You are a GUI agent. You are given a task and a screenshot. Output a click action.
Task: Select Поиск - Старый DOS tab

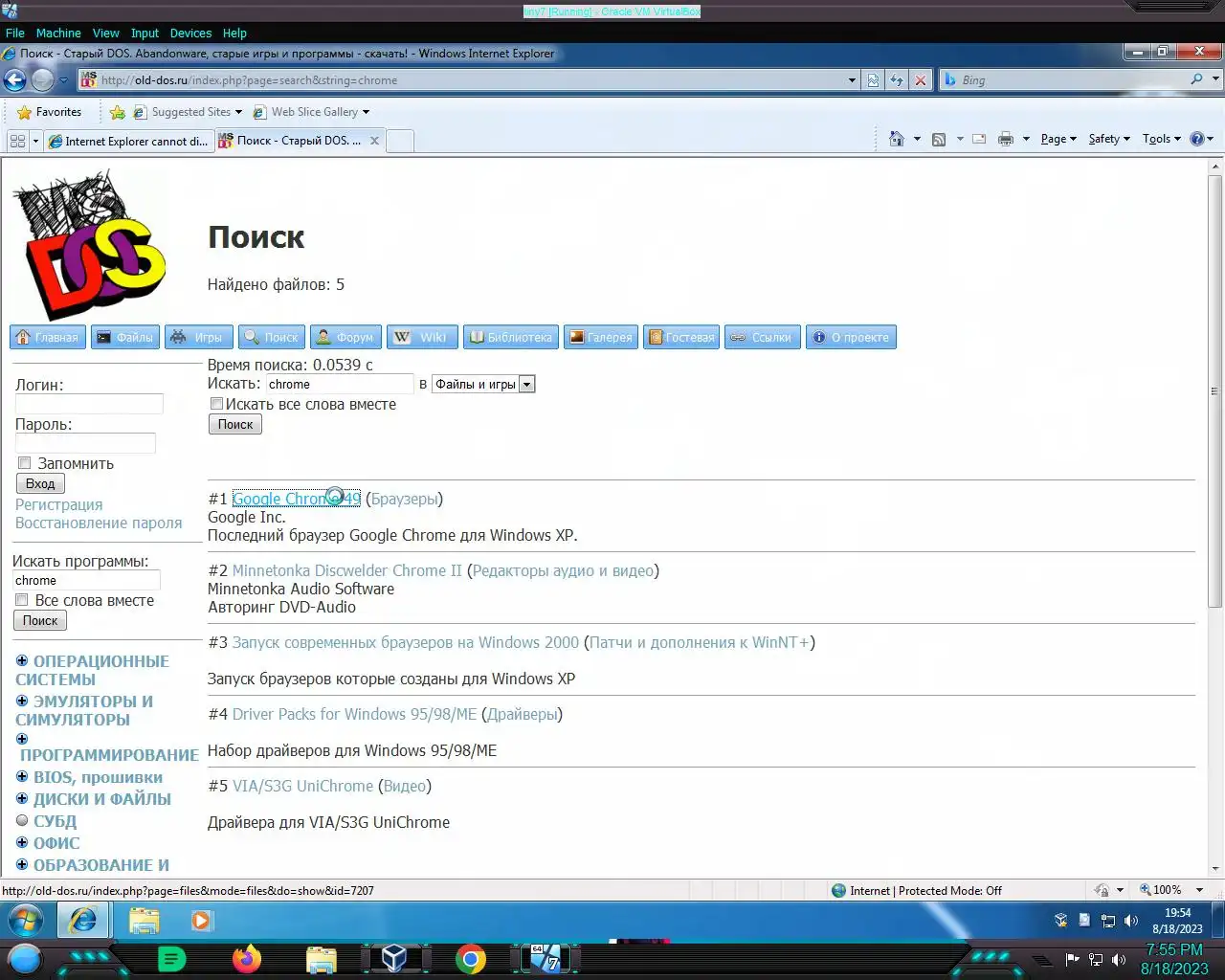click(300, 141)
